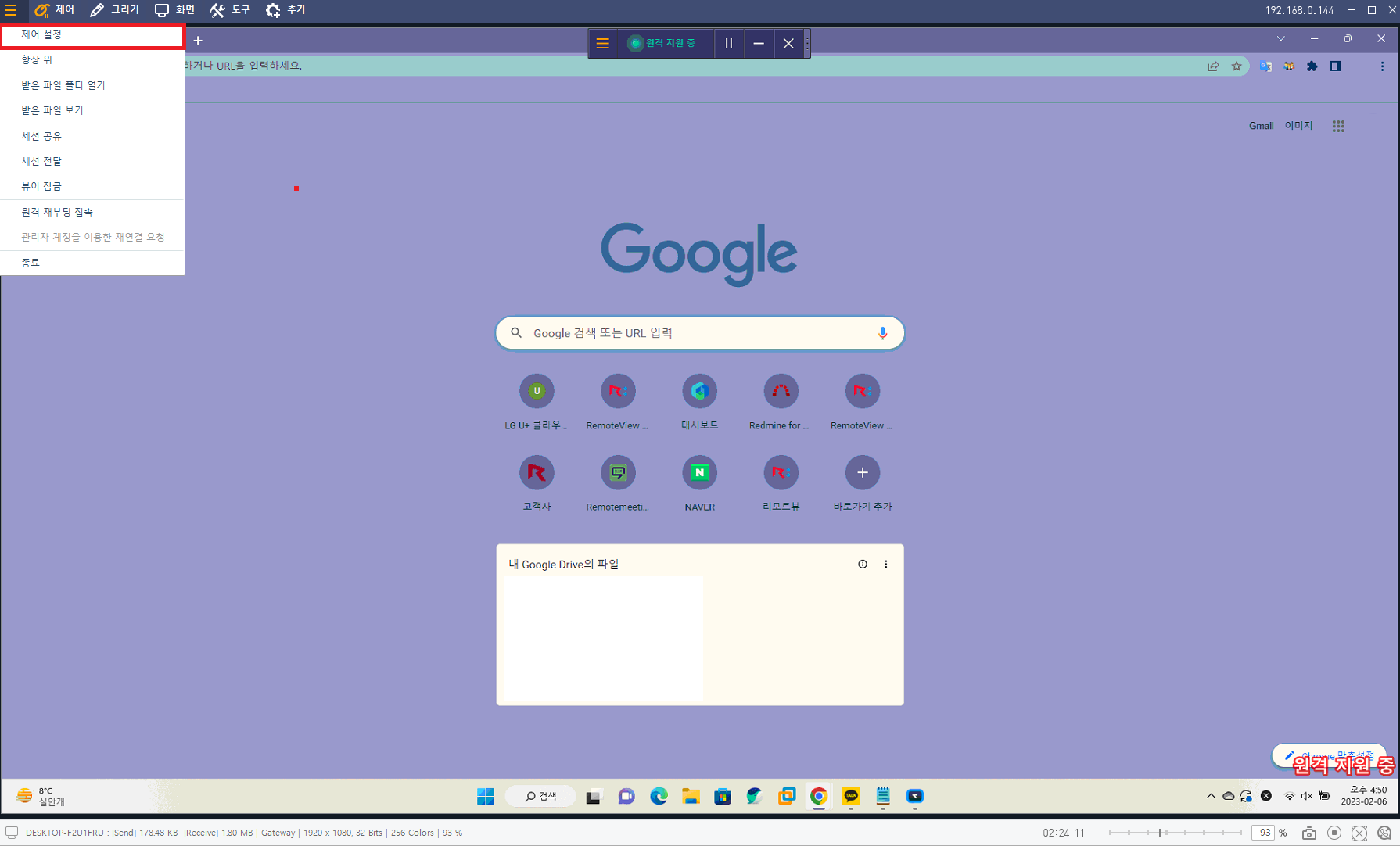The width and height of the screenshot is (1400, 846).
Task: Open Chrome extensions puzzle icon
Action: (1312, 66)
